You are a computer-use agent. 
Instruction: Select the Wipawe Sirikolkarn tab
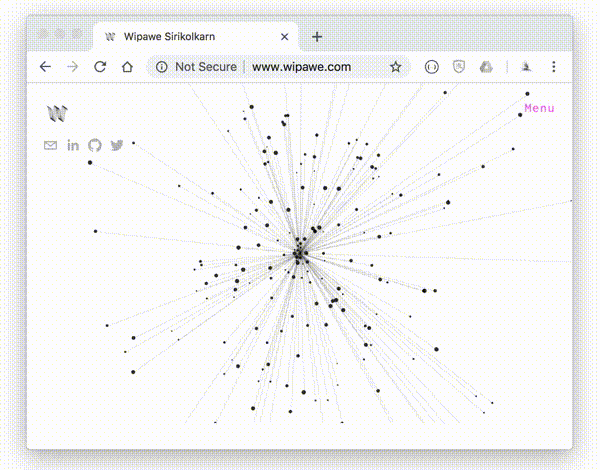pos(195,37)
